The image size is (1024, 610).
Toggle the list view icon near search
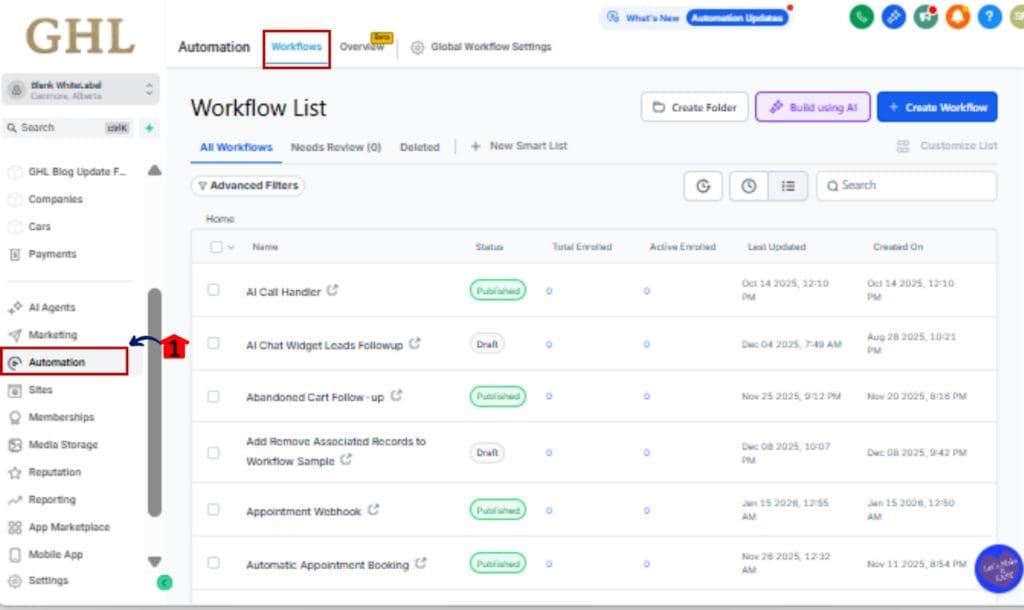(x=787, y=185)
